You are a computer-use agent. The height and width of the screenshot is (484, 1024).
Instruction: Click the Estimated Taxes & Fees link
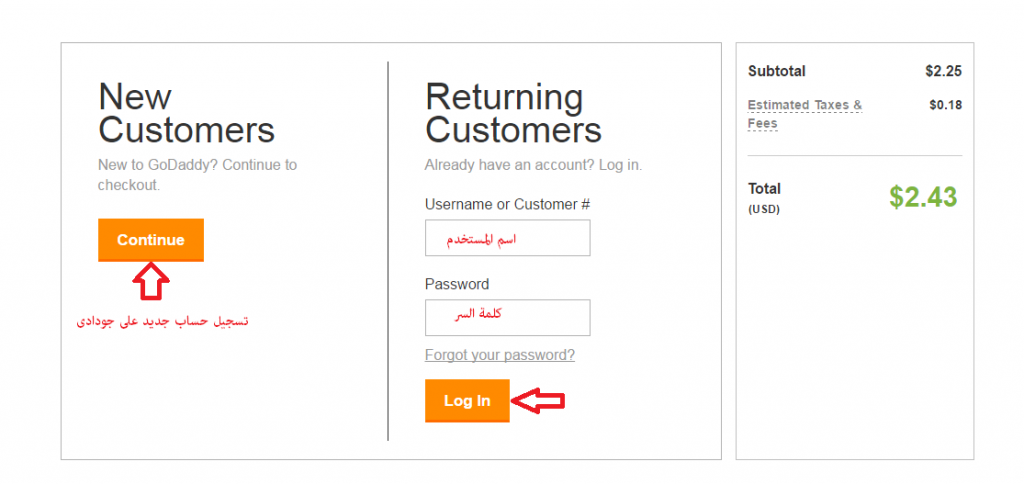pos(804,114)
